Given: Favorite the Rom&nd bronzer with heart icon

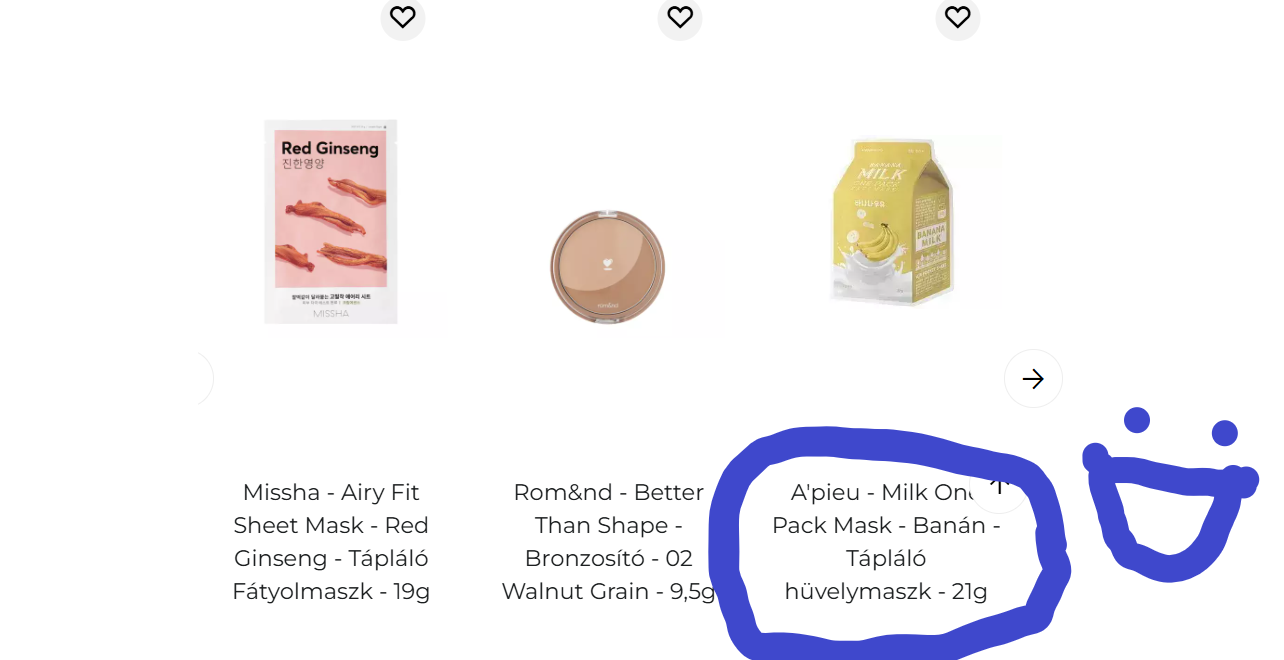Looking at the screenshot, I should click(x=680, y=17).
